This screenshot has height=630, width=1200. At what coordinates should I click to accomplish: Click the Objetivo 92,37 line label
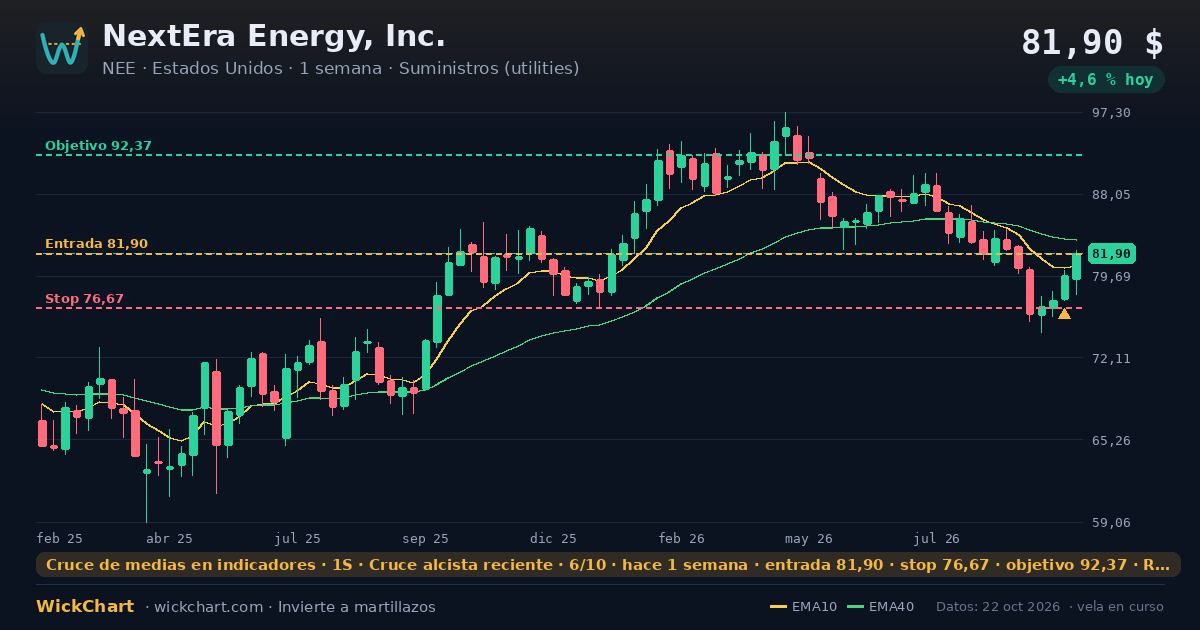point(98,146)
